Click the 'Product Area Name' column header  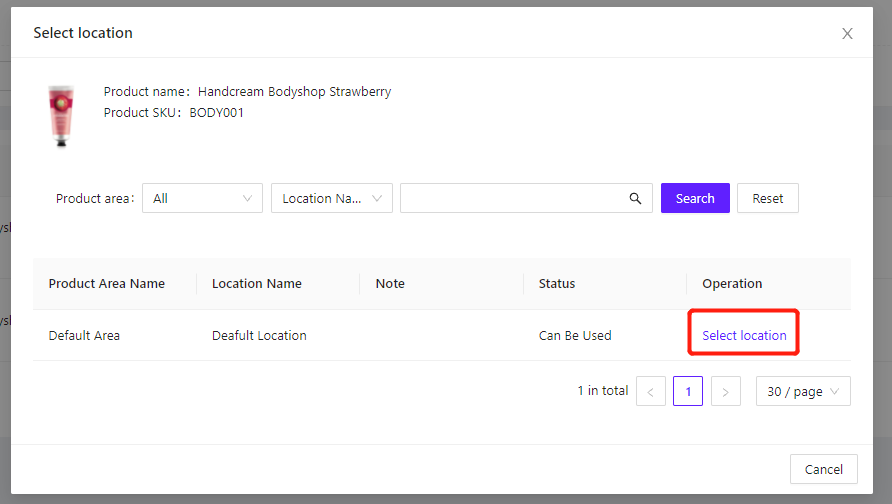[107, 284]
